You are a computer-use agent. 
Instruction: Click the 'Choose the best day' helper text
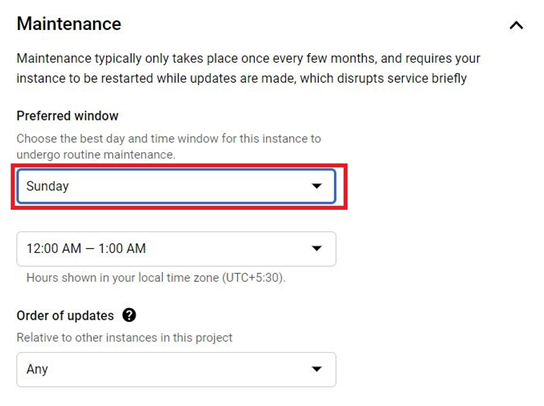coord(169,146)
